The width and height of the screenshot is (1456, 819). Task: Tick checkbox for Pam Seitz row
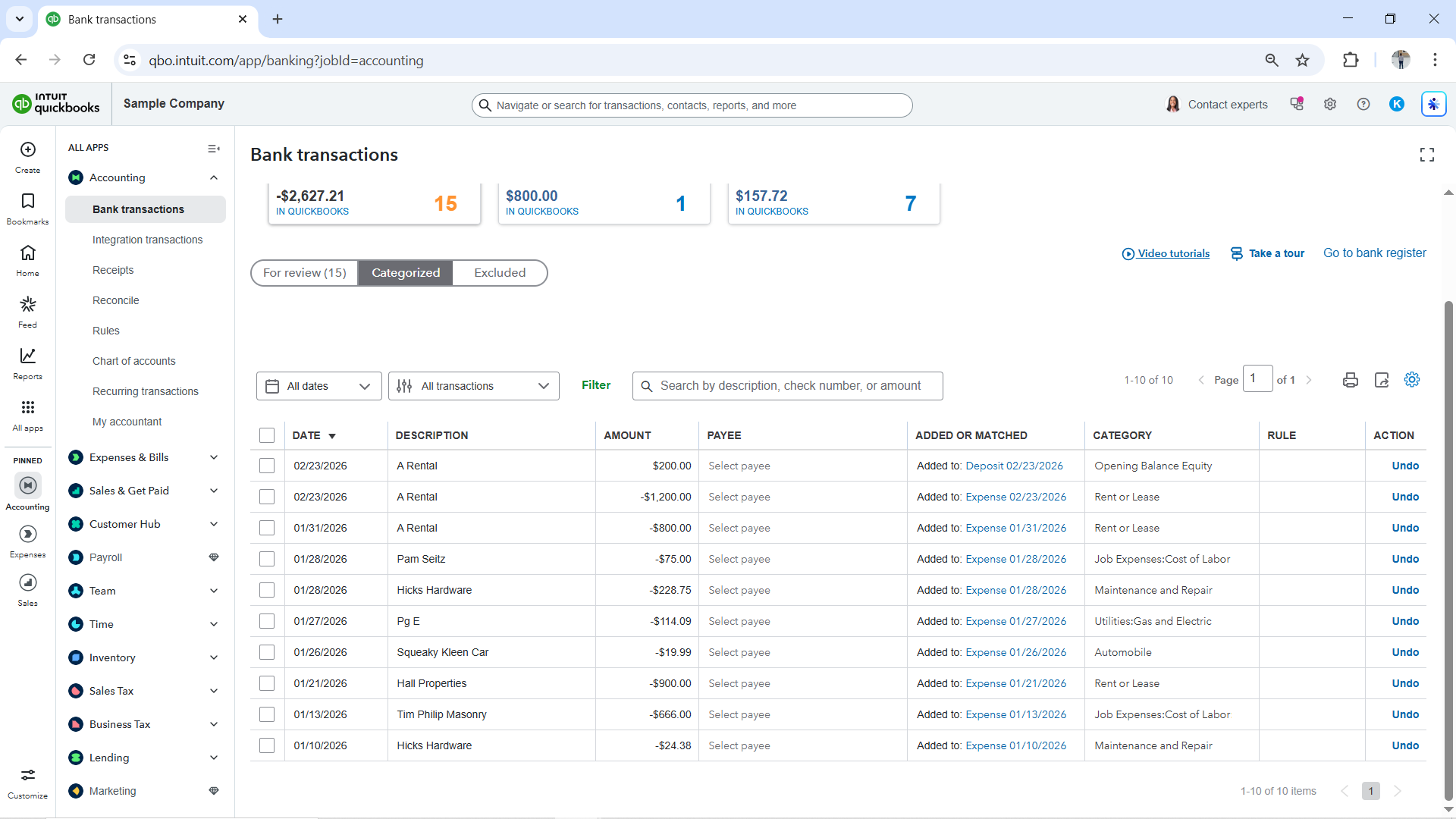pos(267,559)
